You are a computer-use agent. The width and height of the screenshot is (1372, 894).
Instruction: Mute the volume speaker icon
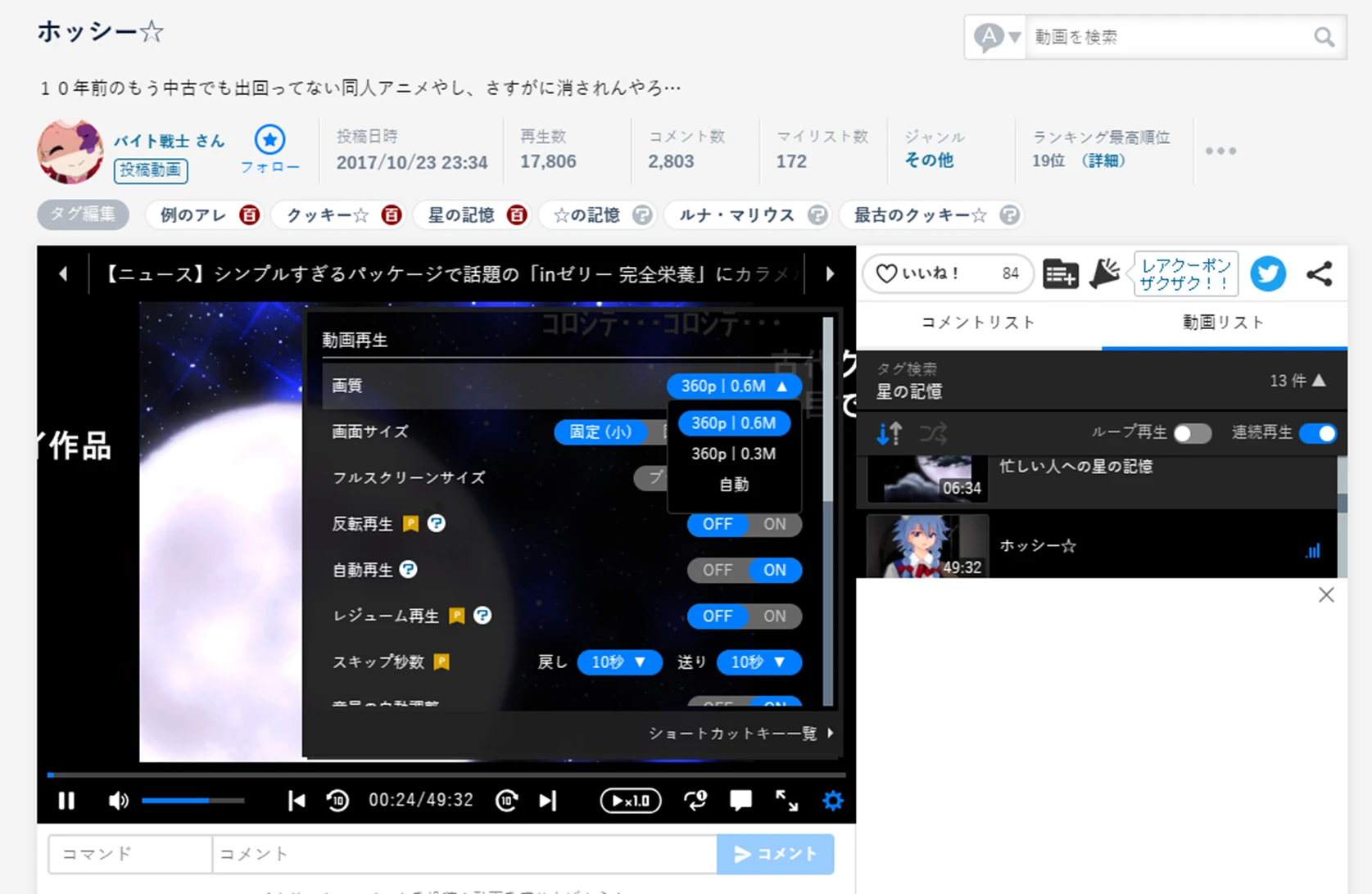pos(118,800)
